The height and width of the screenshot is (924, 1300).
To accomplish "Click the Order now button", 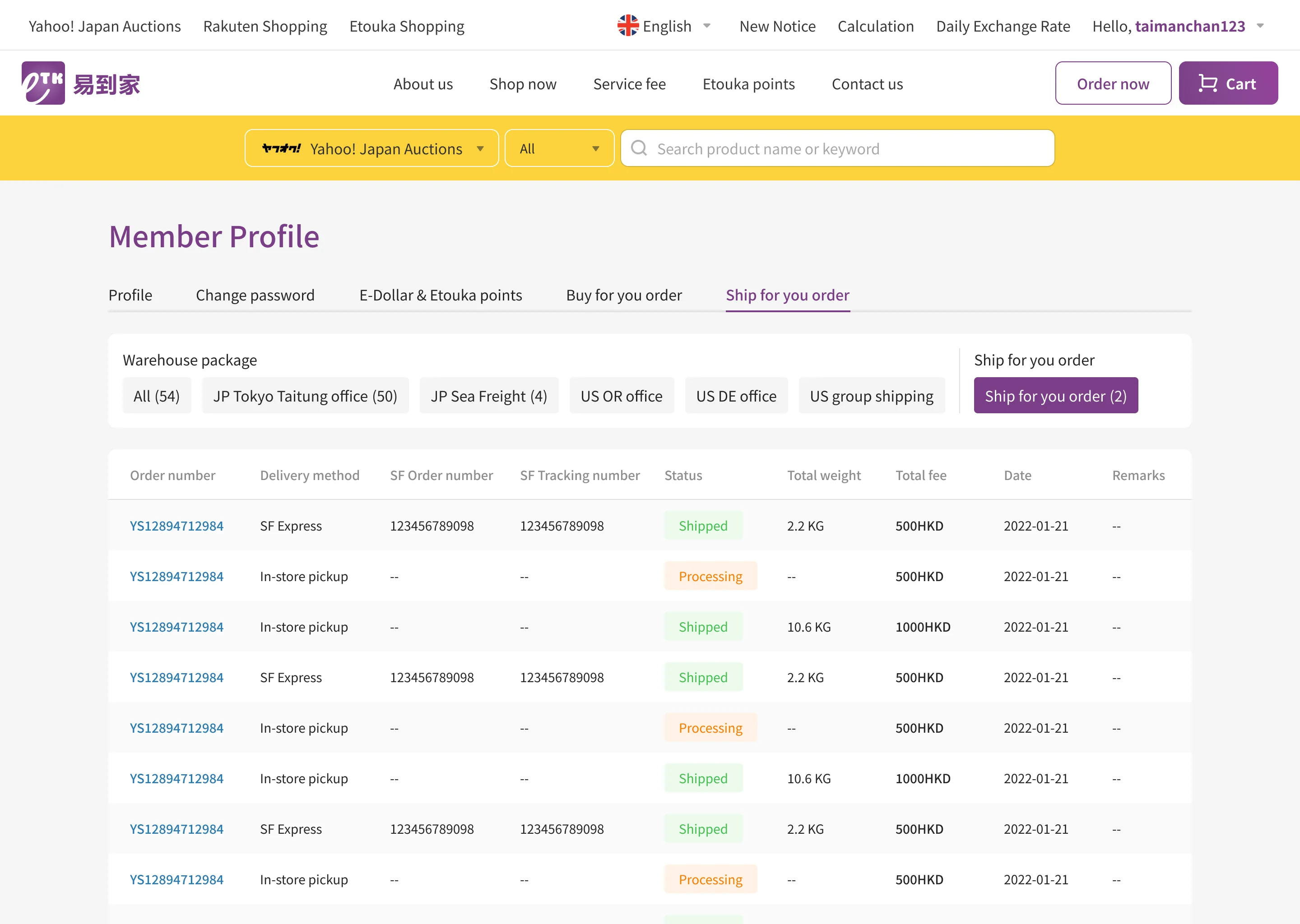I will 1113,83.
